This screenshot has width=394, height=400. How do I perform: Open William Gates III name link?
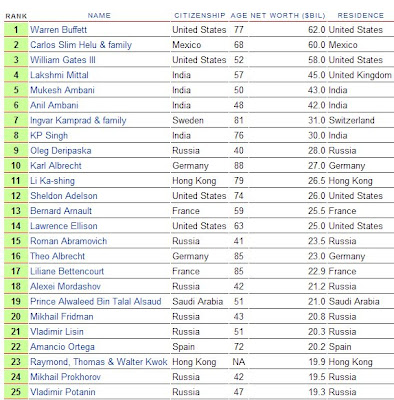pyautogui.click(x=63, y=60)
